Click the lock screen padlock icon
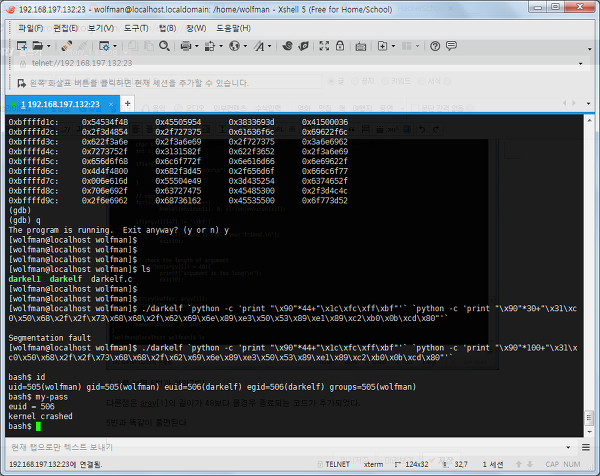Viewport: 600px width, 476px height. click(x=340, y=46)
